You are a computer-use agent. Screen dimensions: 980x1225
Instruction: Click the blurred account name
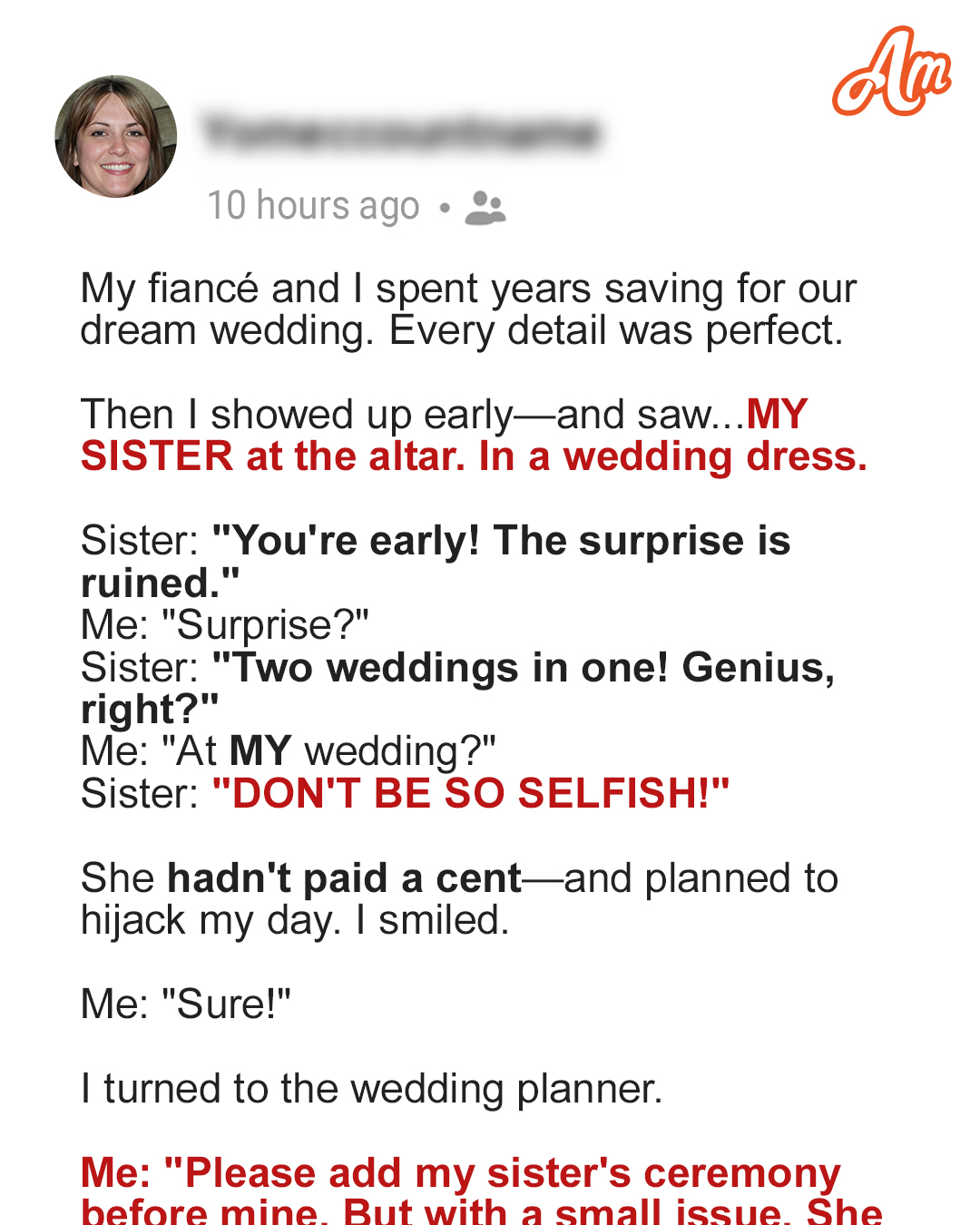(x=400, y=132)
